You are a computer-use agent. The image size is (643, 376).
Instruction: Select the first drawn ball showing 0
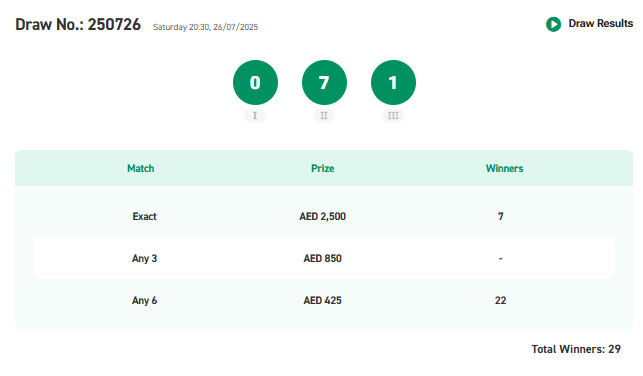point(255,82)
